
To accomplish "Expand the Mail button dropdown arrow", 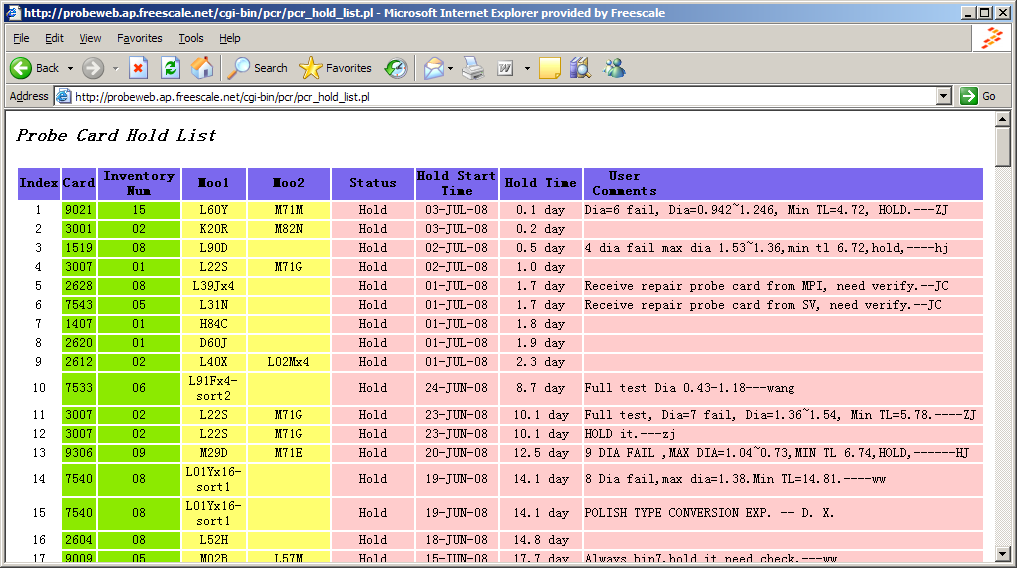I will pos(451,68).
